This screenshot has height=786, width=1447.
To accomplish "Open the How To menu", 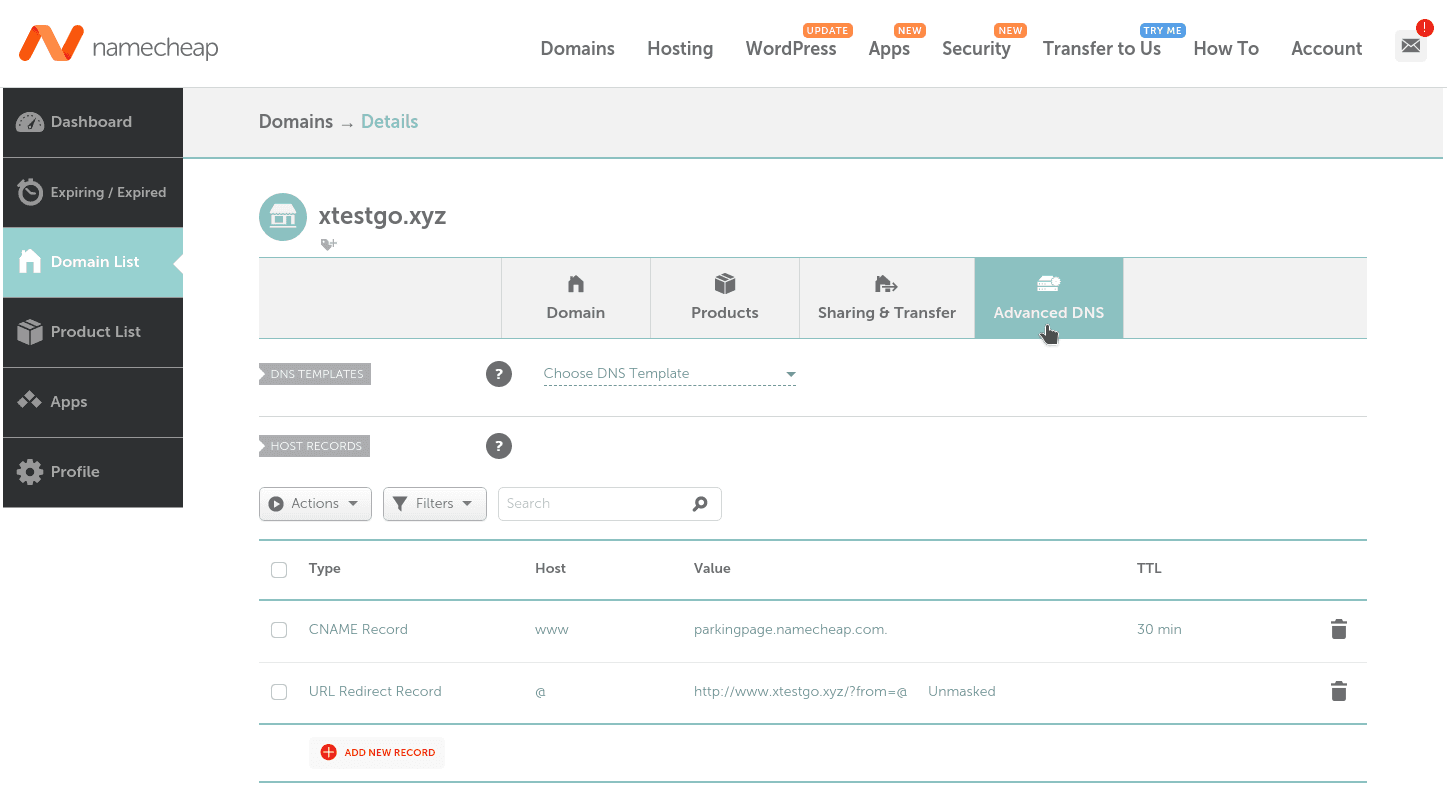I will [1226, 48].
